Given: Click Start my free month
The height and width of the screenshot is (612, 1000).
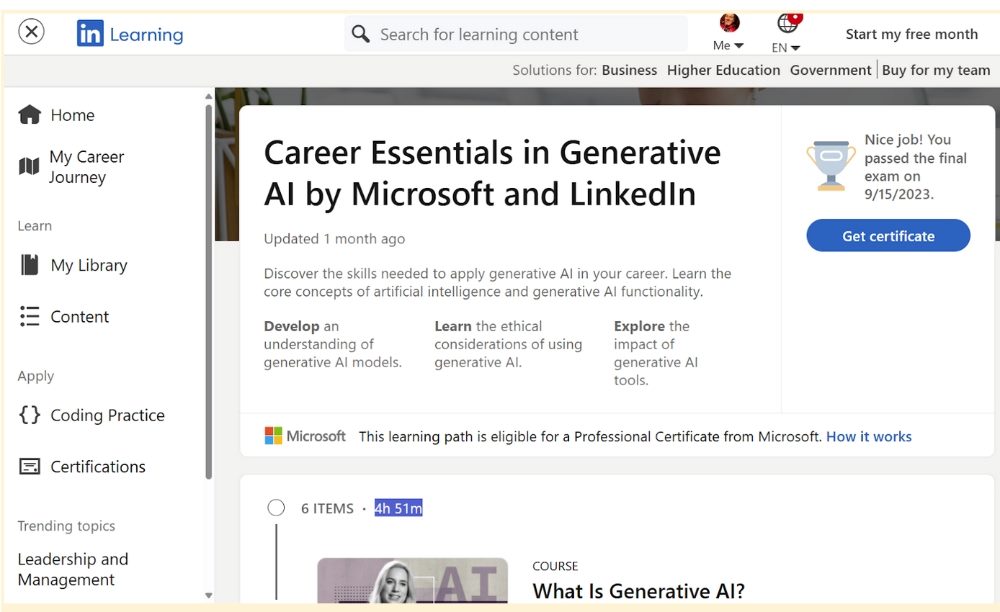Looking at the screenshot, I should click(911, 34).
